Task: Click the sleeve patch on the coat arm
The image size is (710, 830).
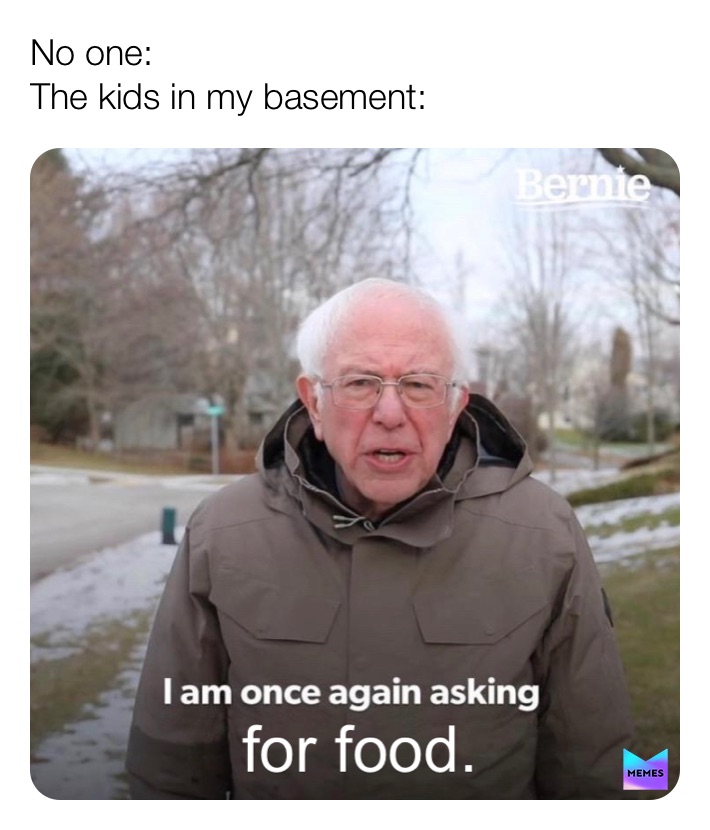Action: [607, 607]
